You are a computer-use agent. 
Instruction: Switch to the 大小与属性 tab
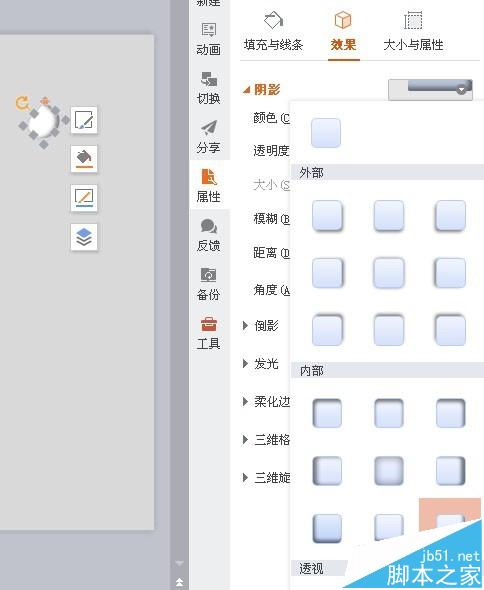(413, 32)
